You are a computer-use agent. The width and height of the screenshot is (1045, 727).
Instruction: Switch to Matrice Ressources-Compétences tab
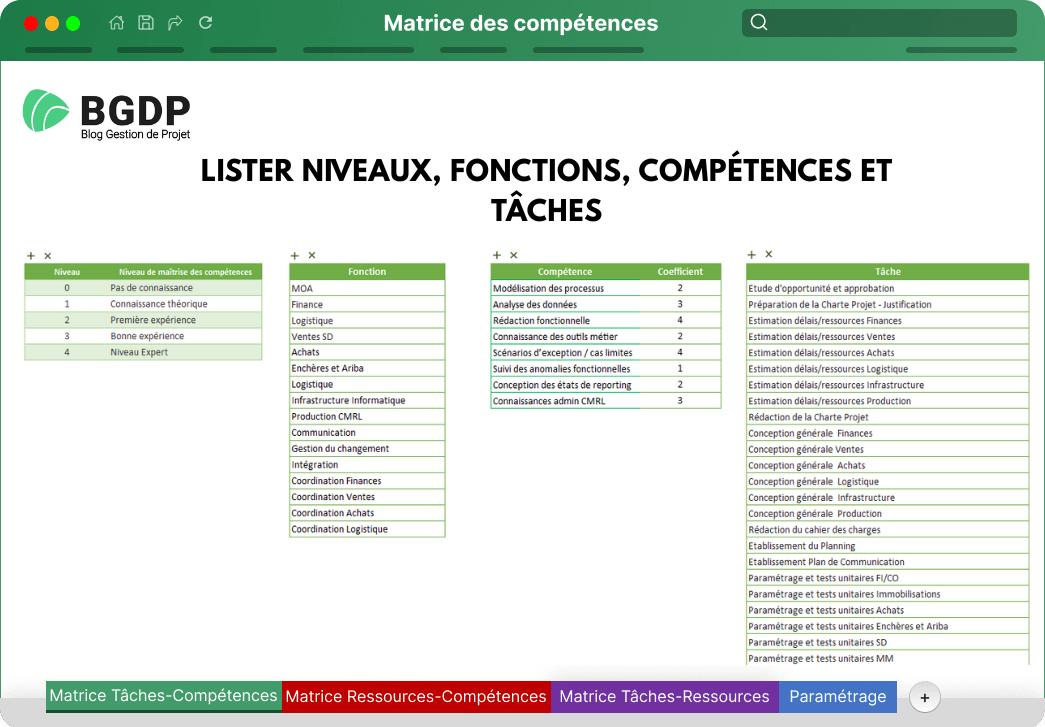pos(416,696)
